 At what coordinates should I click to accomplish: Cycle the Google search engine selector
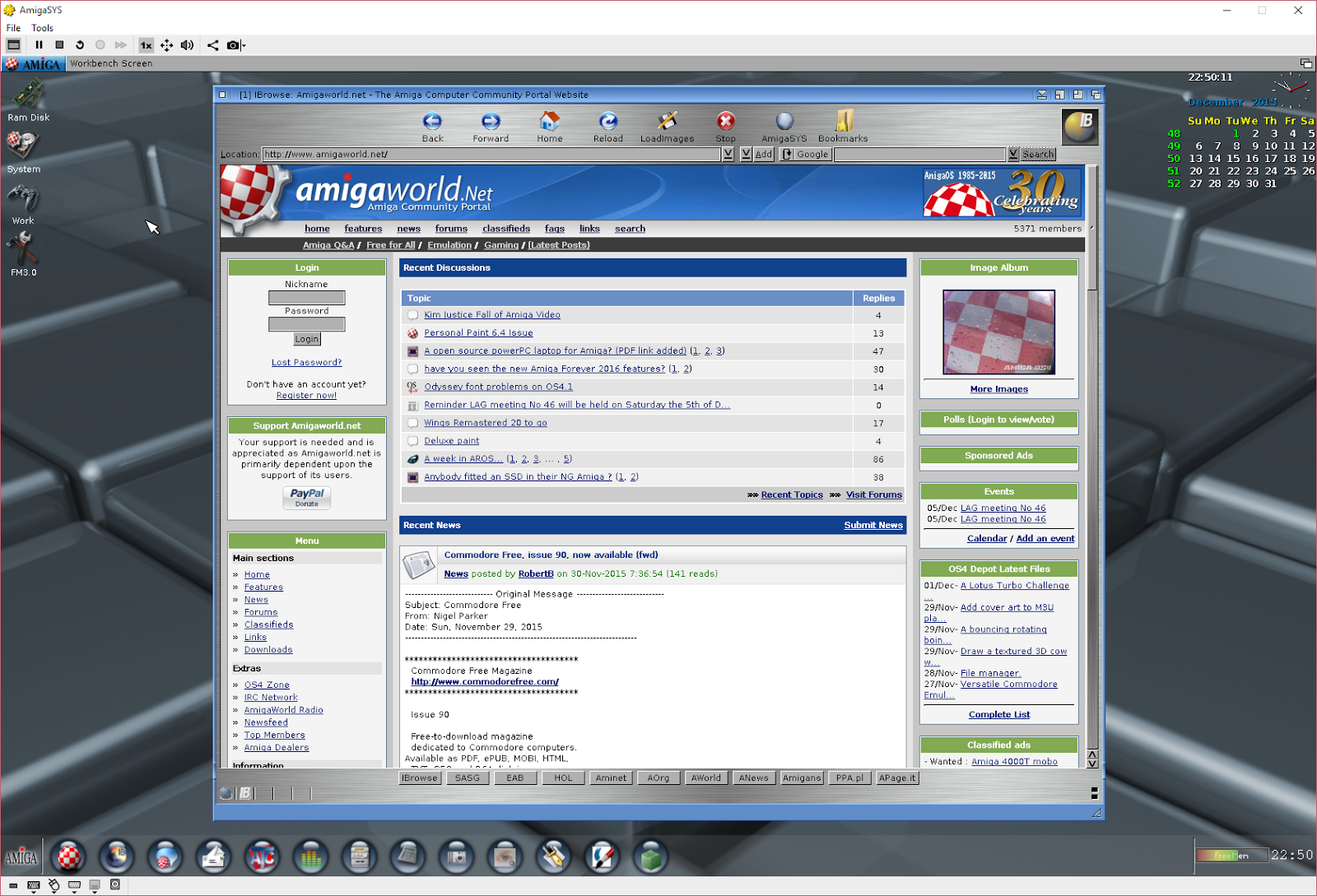pyautogui.click(x=805, y=154)
